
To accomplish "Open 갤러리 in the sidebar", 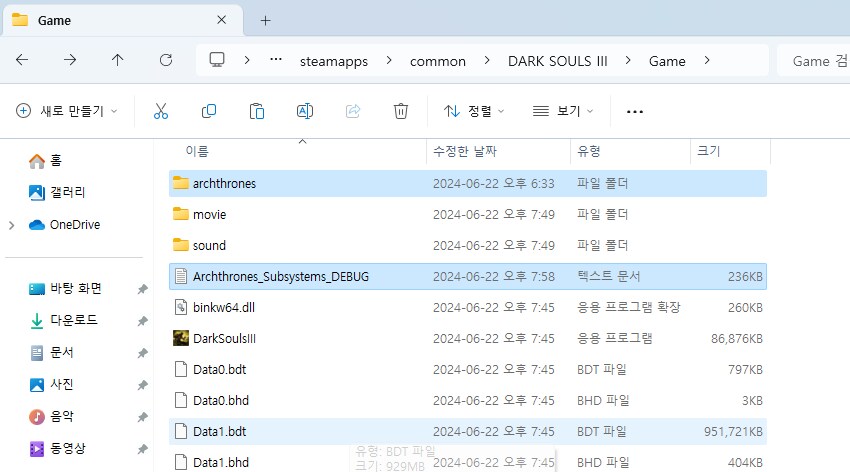I will (57, 192).
